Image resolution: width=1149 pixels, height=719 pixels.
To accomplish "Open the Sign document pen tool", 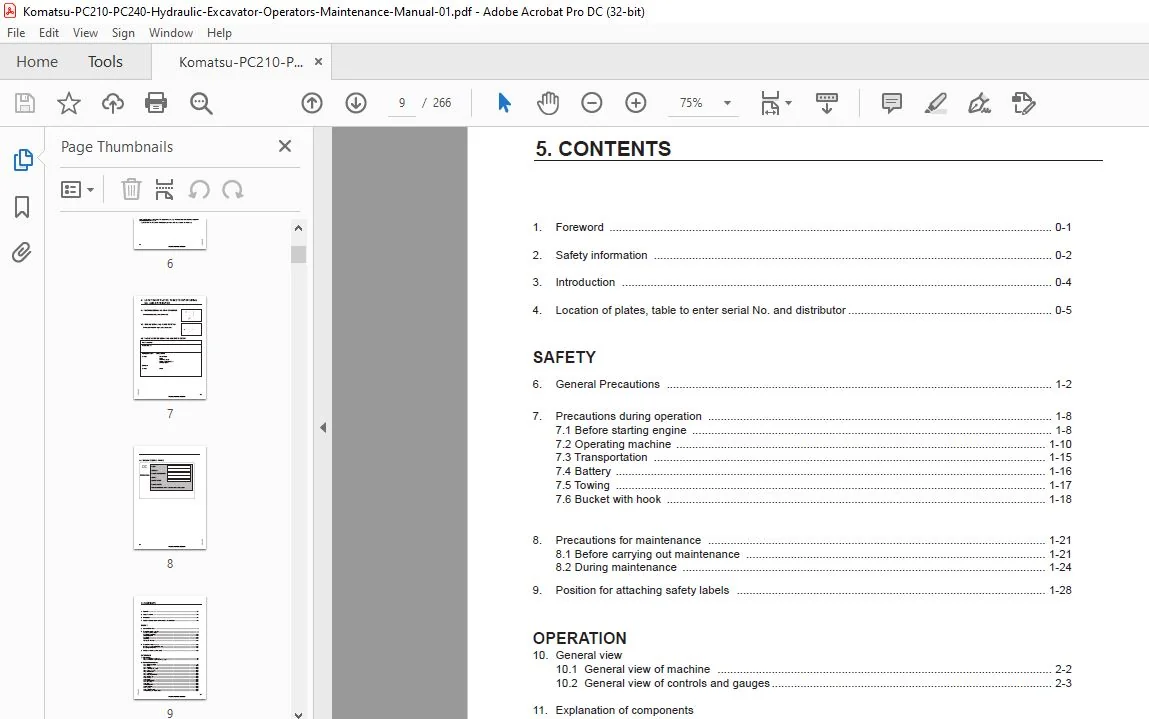I will 979,103.
